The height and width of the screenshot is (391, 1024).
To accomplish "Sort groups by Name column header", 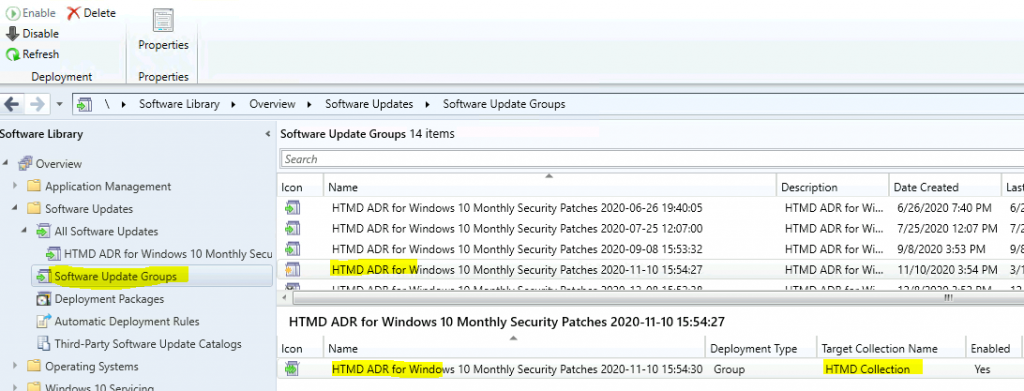I will tap(549, 187).
